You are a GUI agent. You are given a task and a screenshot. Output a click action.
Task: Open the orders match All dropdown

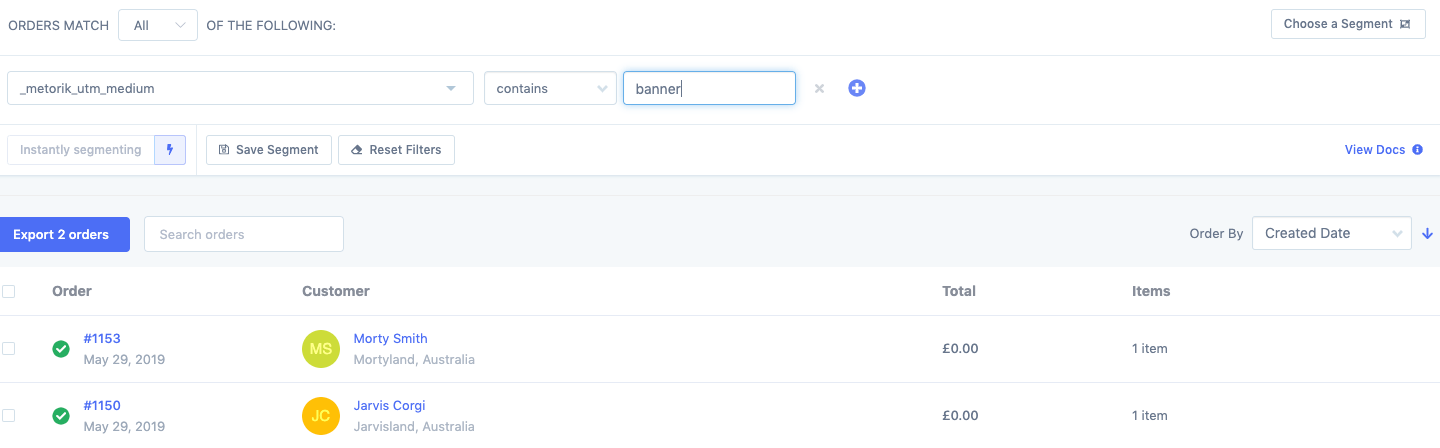point(157,26)
